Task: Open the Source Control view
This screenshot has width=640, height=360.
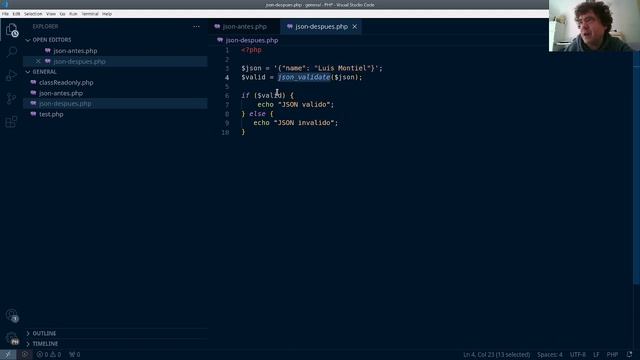Action: [x=11, y=98]
